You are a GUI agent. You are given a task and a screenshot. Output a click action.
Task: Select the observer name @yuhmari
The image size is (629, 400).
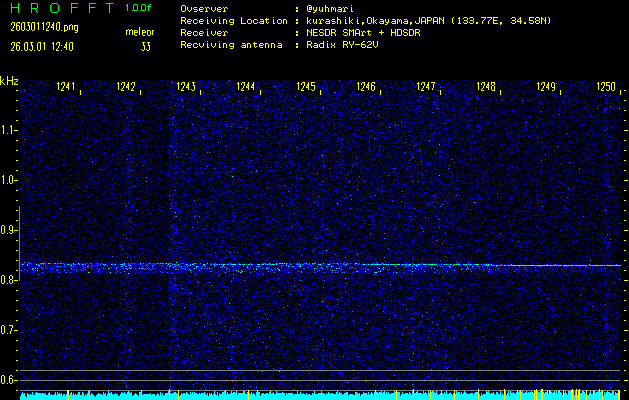pos(330,9)
